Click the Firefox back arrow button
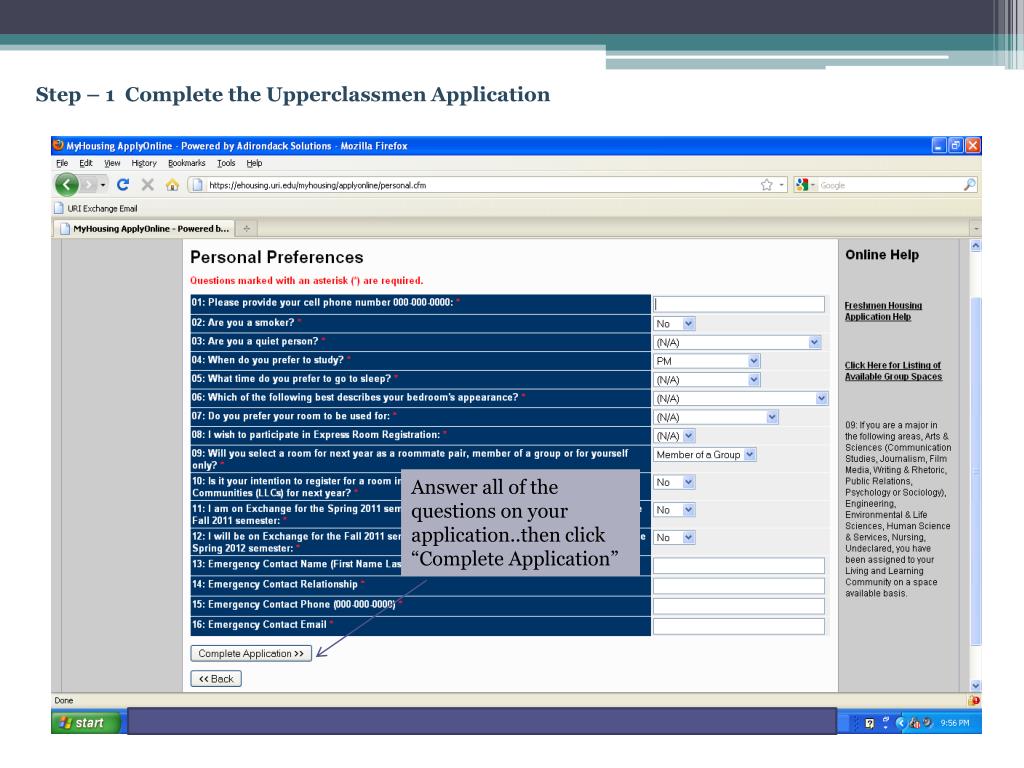The image size is (1024, 768). (x=67, y=185)
